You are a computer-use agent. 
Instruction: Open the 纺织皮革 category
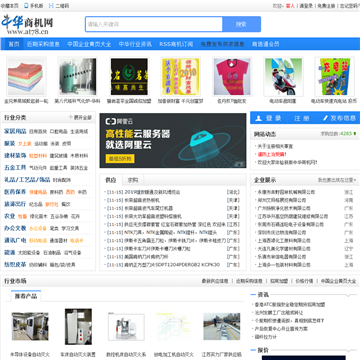(x=15, y=264)
